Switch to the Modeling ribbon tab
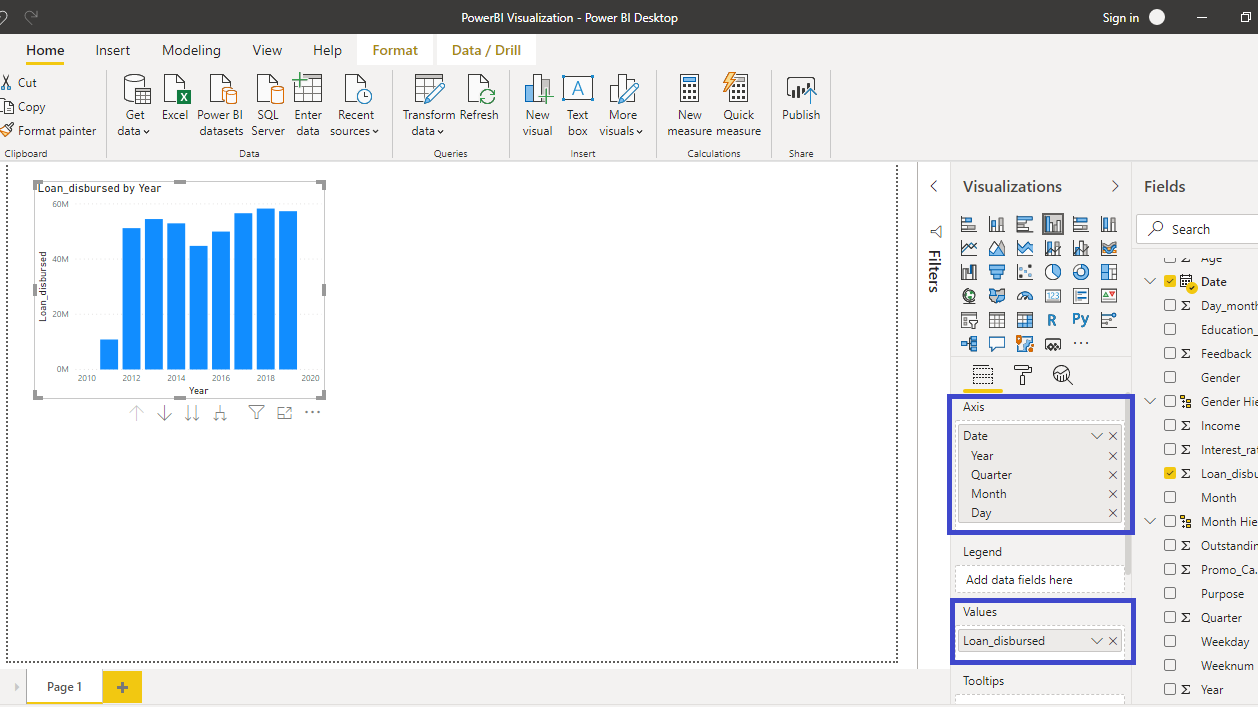Viewport: 1258px width, 707px height. (191, 50)
